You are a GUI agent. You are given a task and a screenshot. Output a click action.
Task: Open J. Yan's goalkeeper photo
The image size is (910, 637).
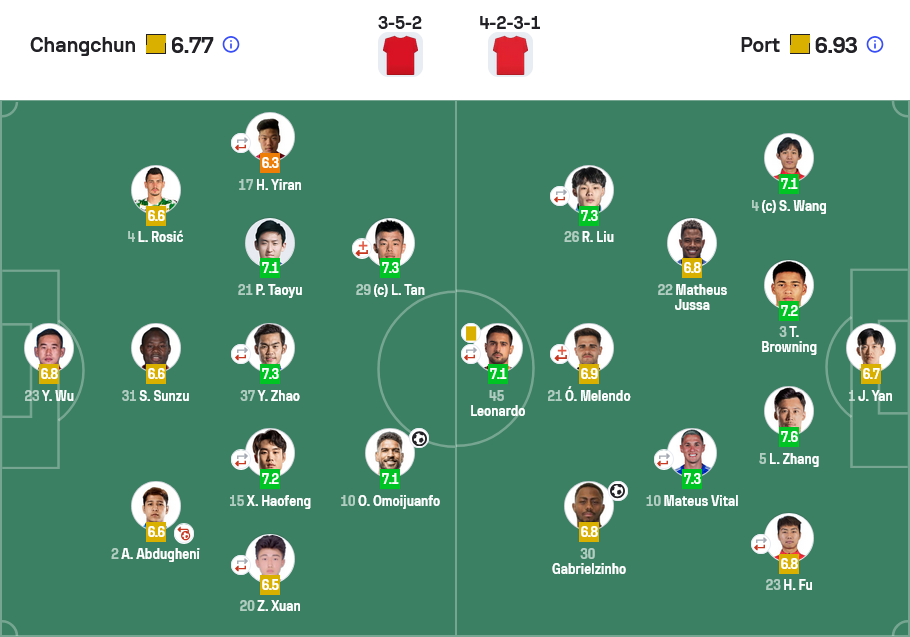pos(871,348)
